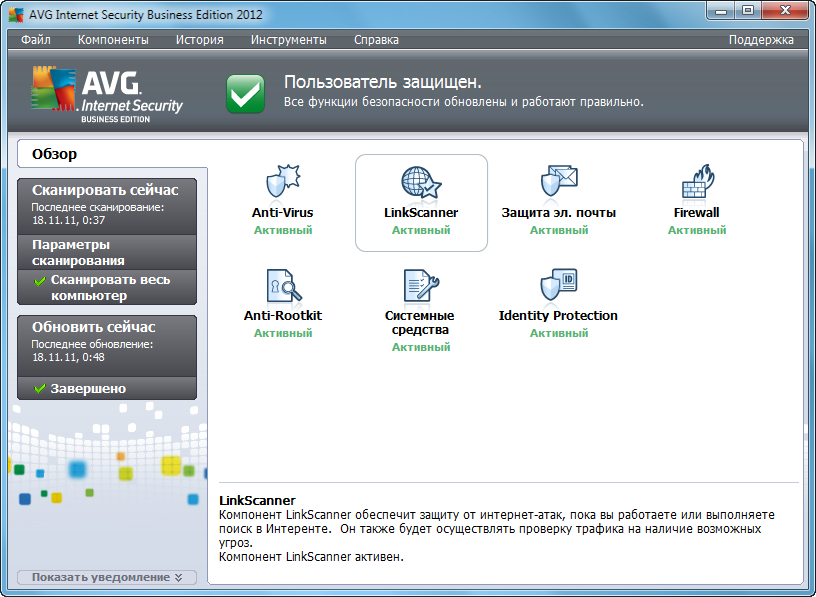Image resolution: width=816 pixels, height=597 pixels.
Task: Click Активный status under Anti-Virus
Action: point(283,230)
